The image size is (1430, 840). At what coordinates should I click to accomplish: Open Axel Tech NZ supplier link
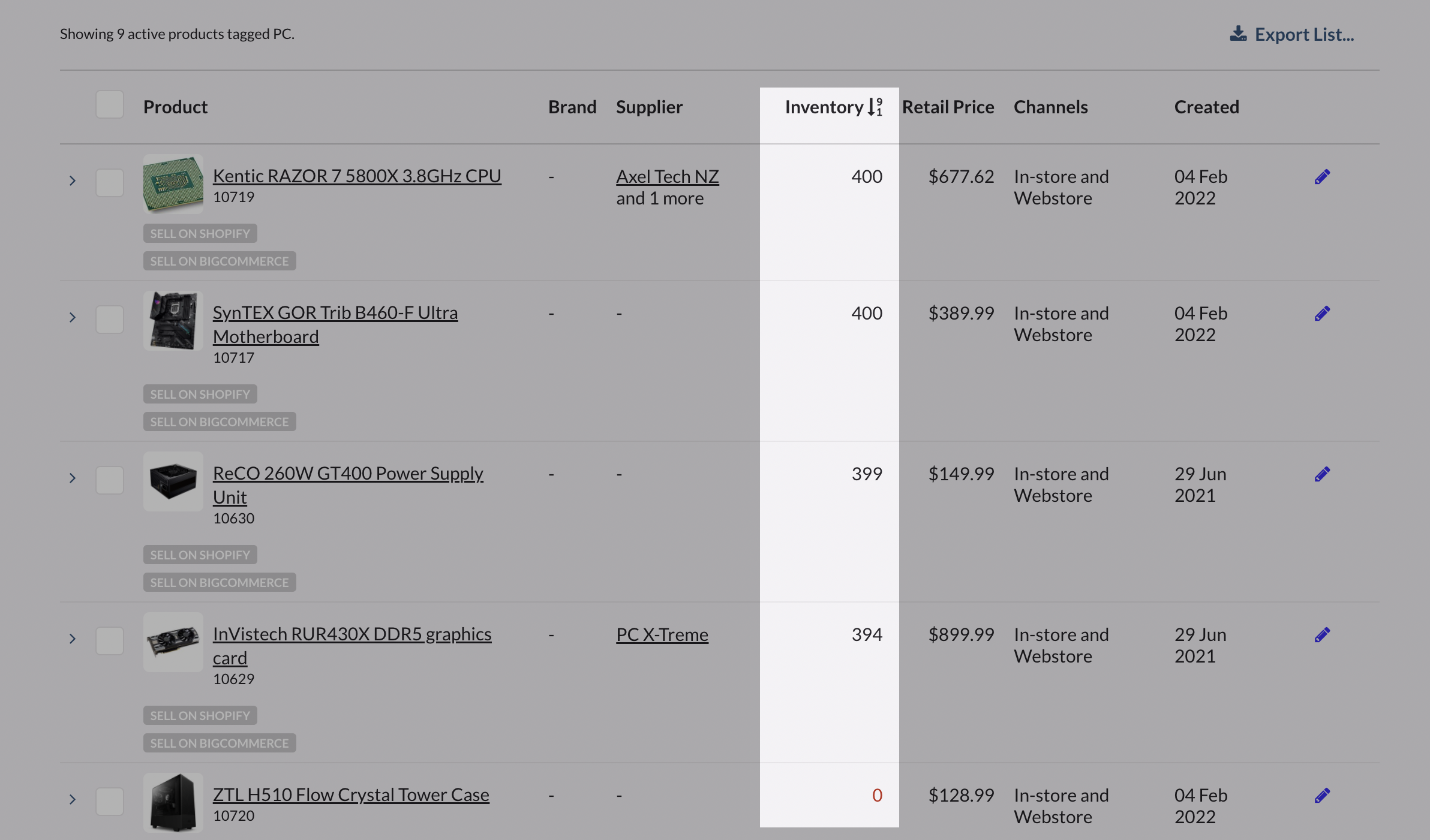tap(667, 177)
